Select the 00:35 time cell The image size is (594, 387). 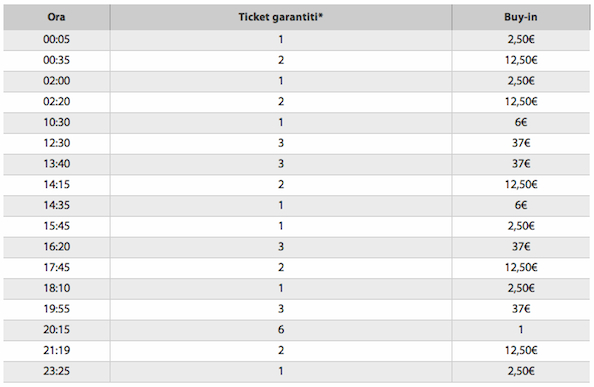point(56,60)
